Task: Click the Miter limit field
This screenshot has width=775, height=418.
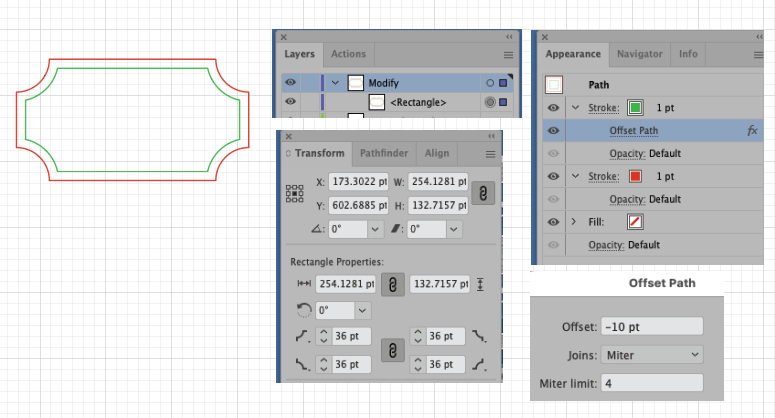Action: [x=652, y=383]
